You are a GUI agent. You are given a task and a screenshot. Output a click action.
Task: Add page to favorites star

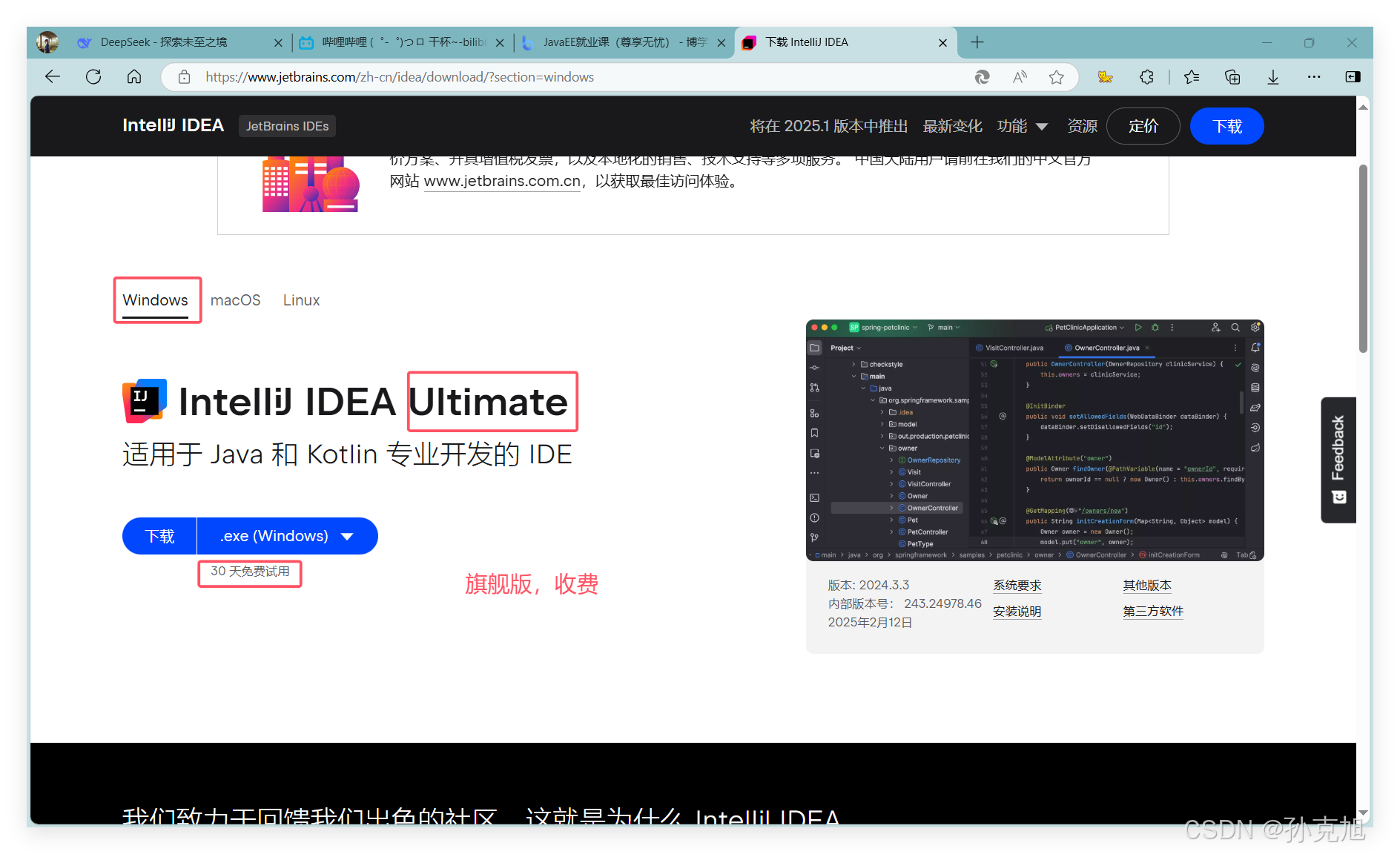pyautogui.click(x=1057, y=77)
